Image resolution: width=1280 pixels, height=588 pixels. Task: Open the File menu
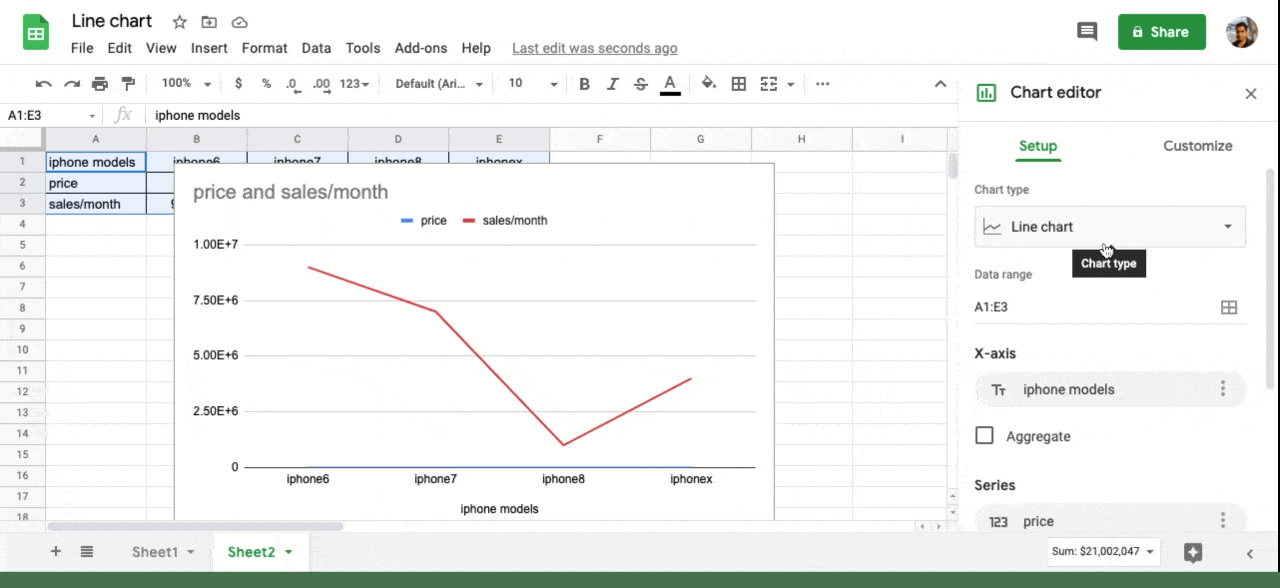(82, 48)
